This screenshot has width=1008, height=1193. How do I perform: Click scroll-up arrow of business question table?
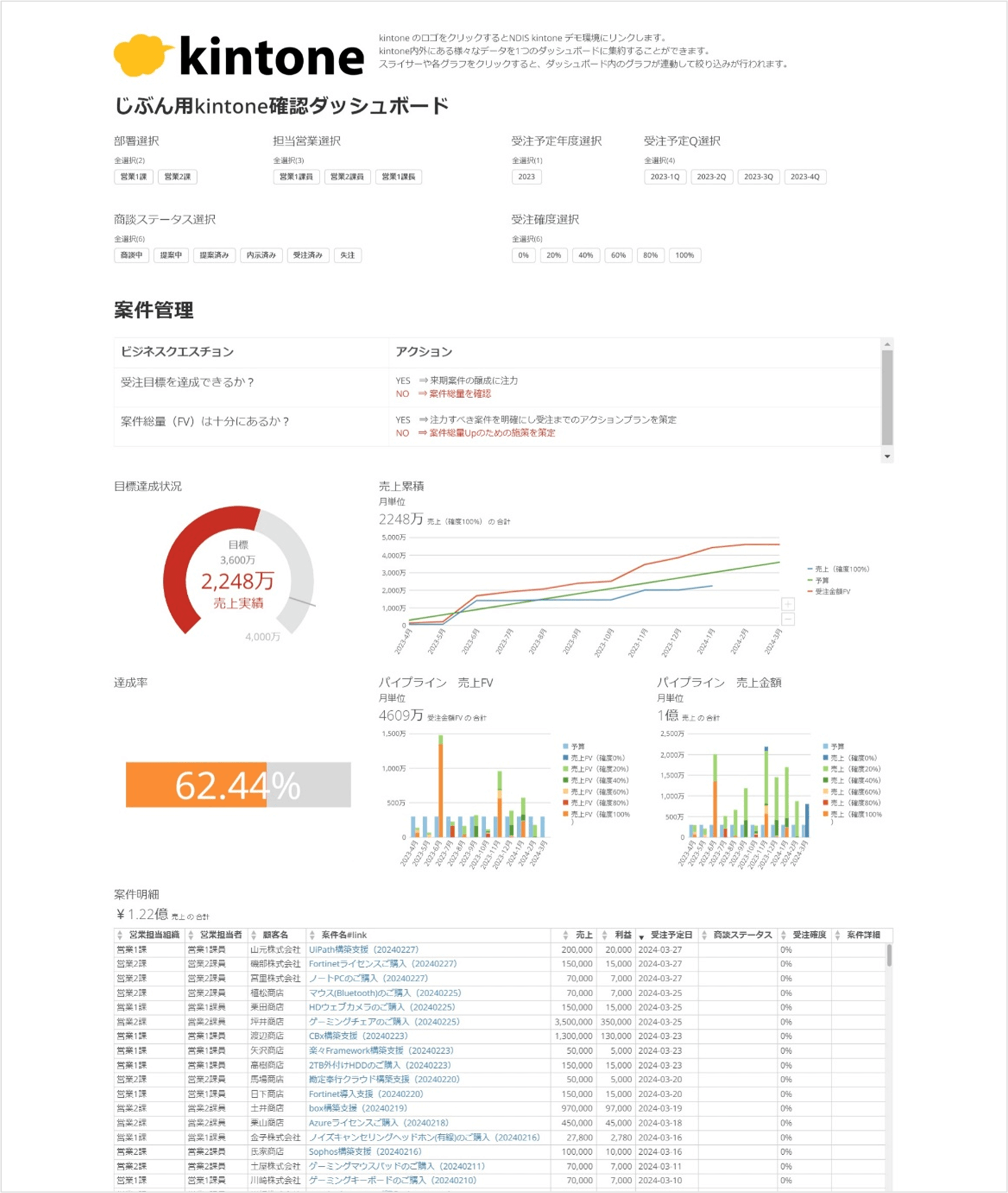[887, 344]
